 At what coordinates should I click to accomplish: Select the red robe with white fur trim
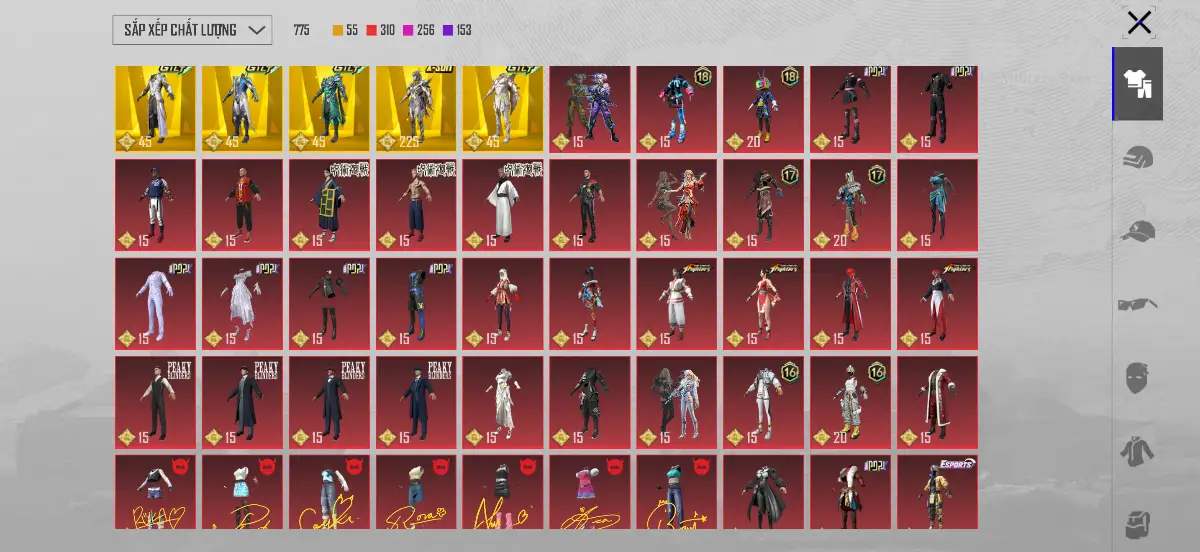pos(938,402)
